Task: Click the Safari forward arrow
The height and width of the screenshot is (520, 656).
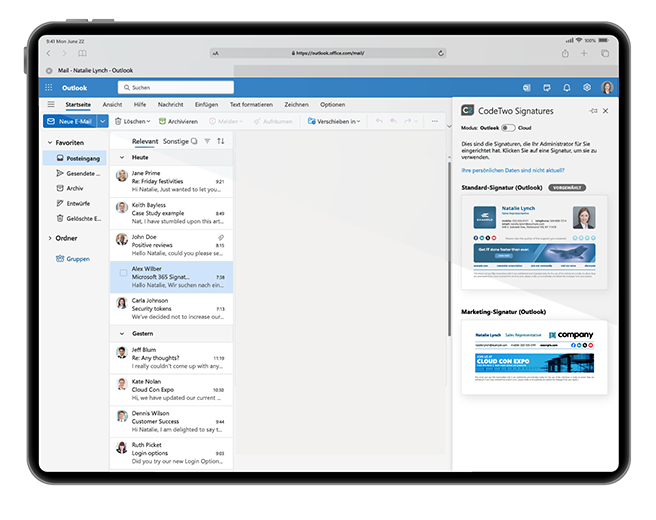Action: [64, 53]
